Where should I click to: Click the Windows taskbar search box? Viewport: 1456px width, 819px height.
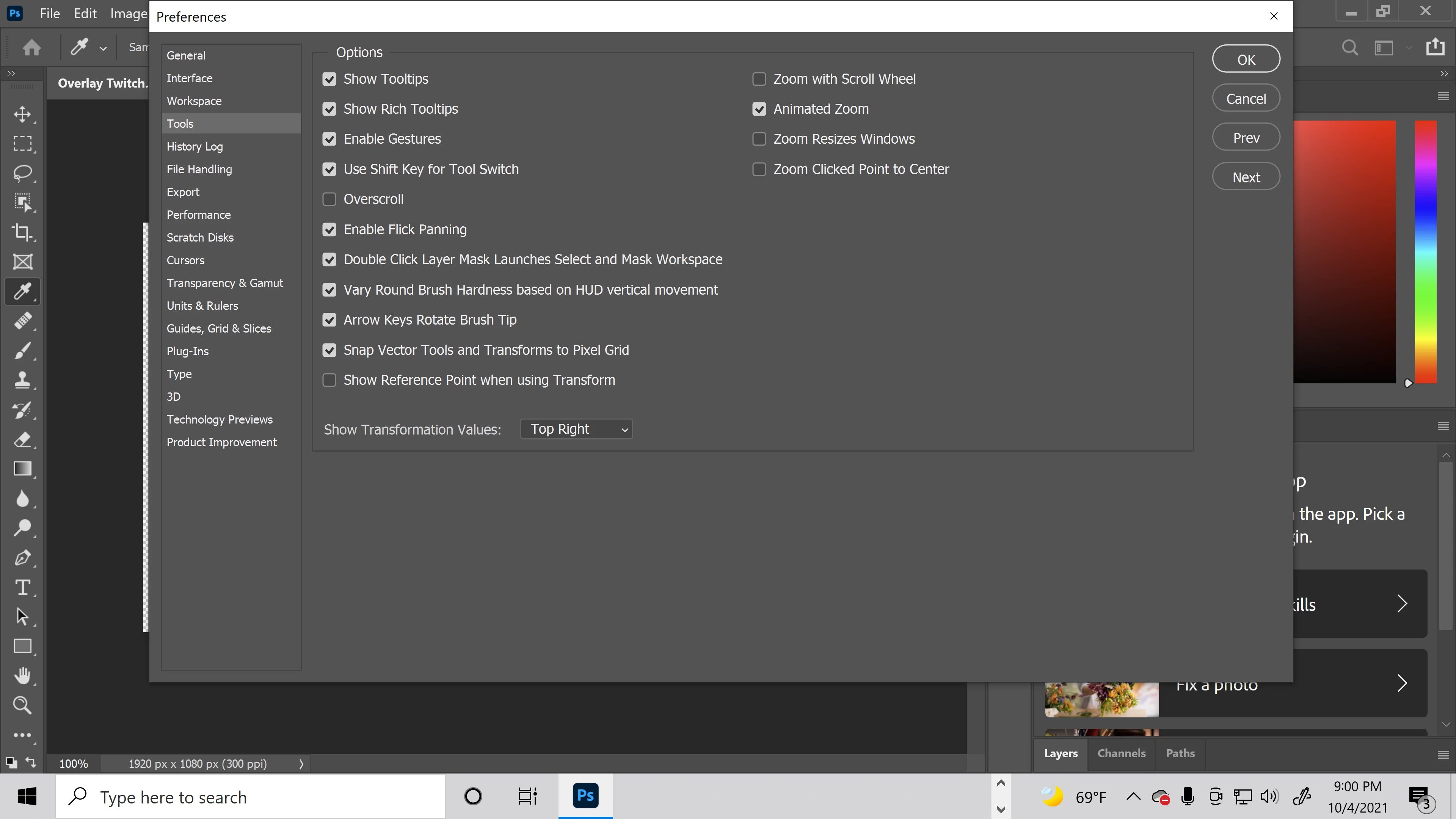coord(250,797)
